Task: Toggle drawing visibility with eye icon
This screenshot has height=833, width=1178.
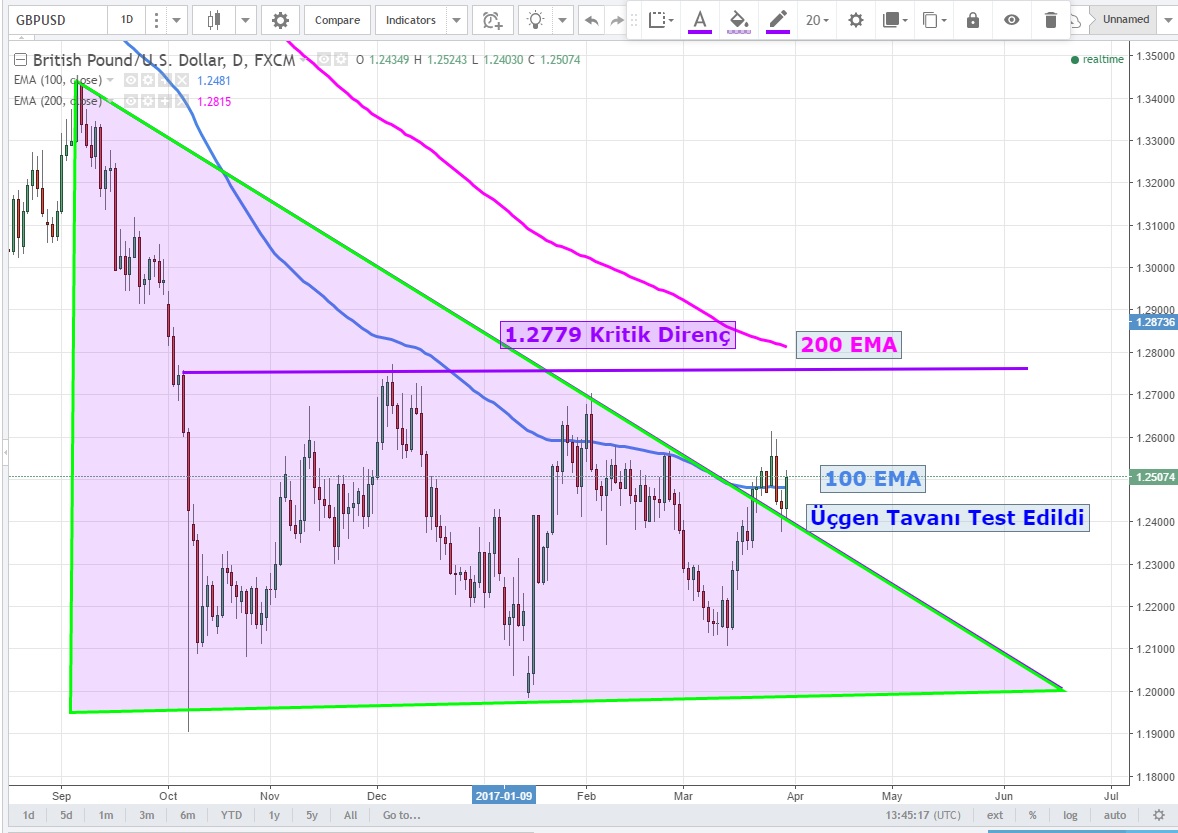Action: click(1011, 20)
